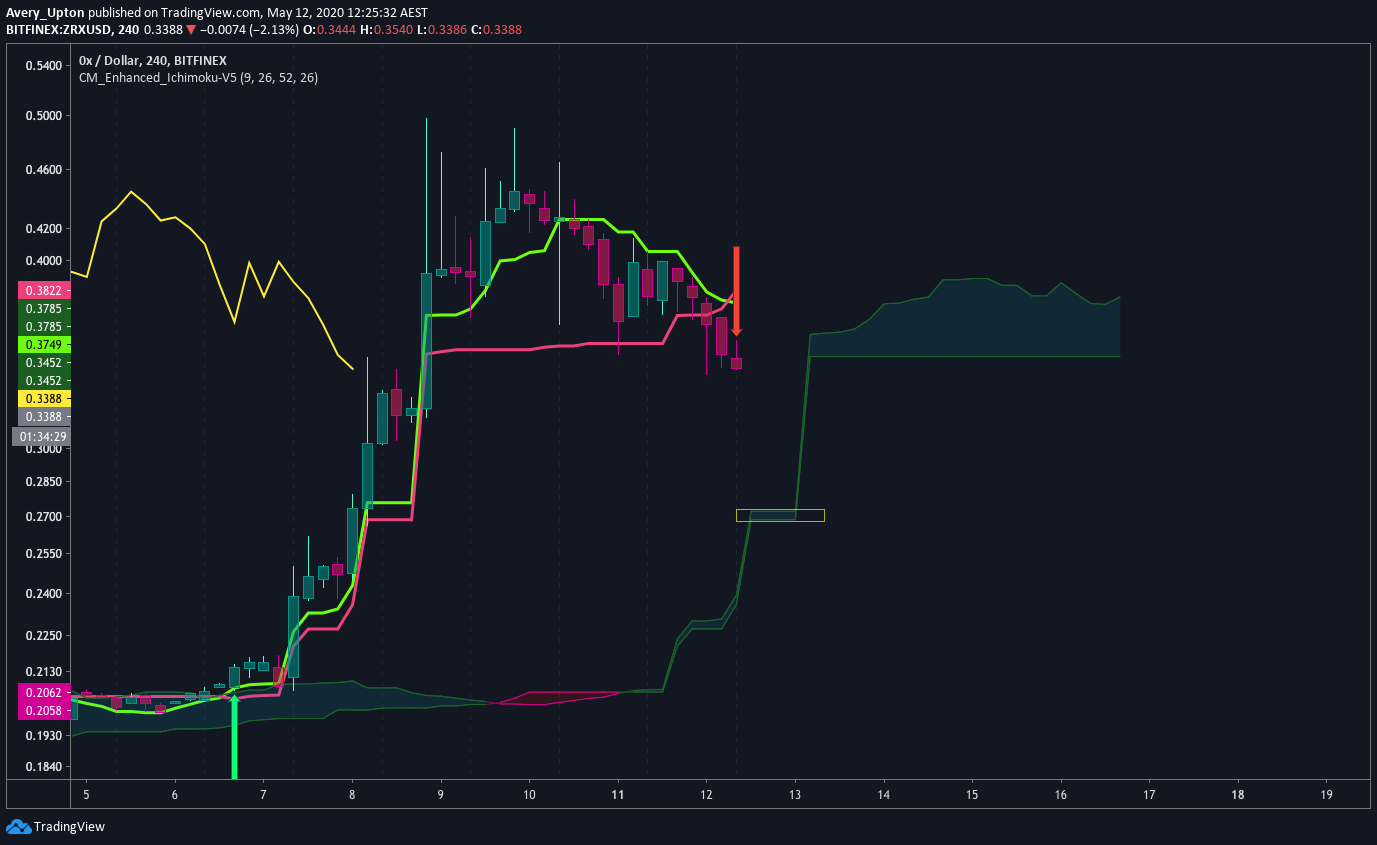Click the pink 0.3822 price label
The width and height of the screenshot is (1377, 845).
coord(43,290)
